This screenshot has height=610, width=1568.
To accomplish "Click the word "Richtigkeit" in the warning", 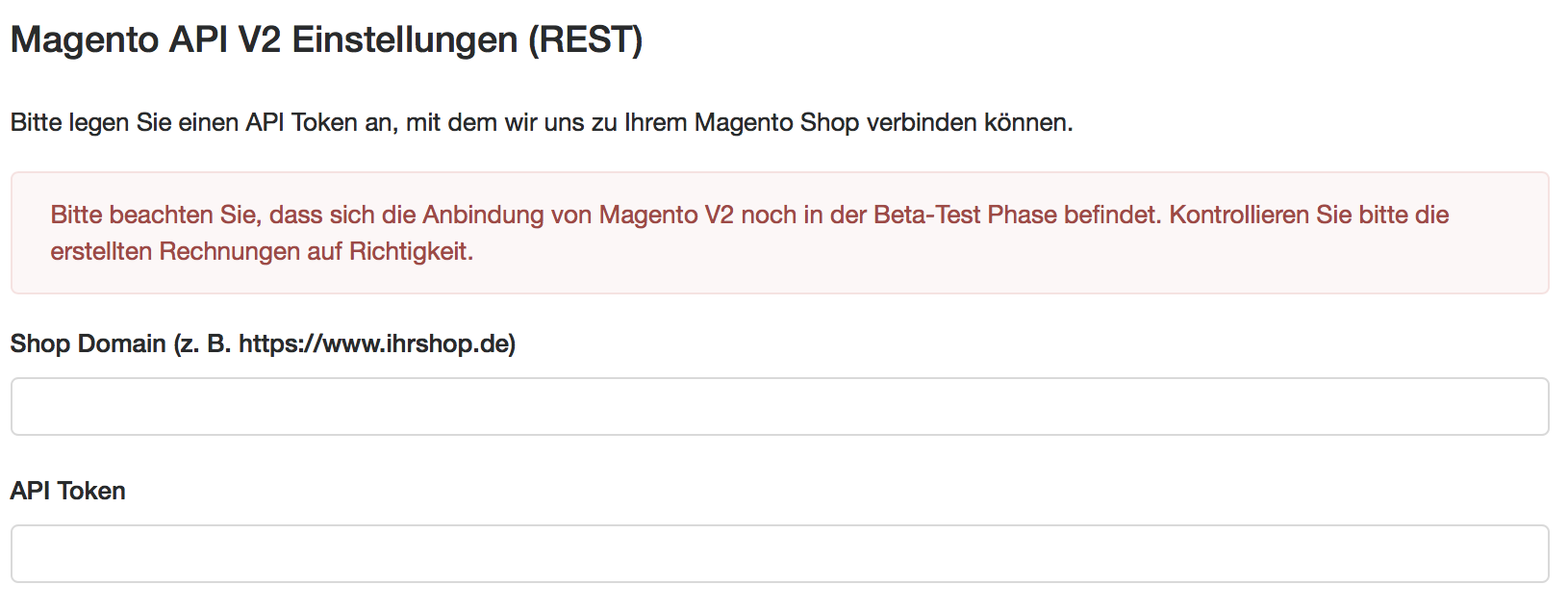I will [408, 252].
